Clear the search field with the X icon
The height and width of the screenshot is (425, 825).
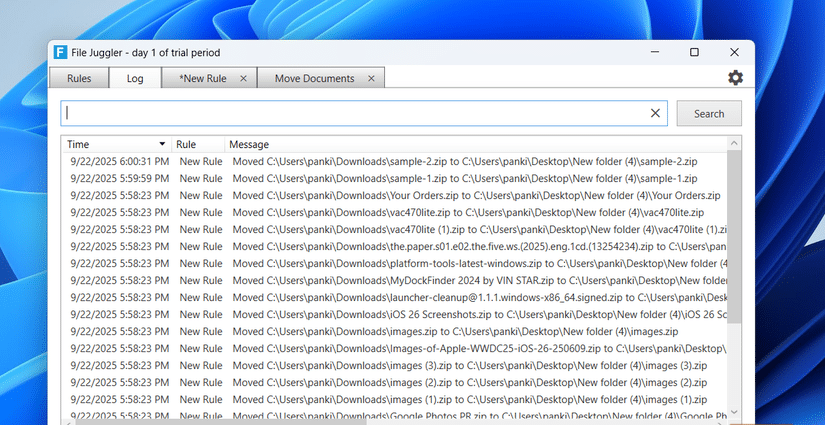click(655, 113)
